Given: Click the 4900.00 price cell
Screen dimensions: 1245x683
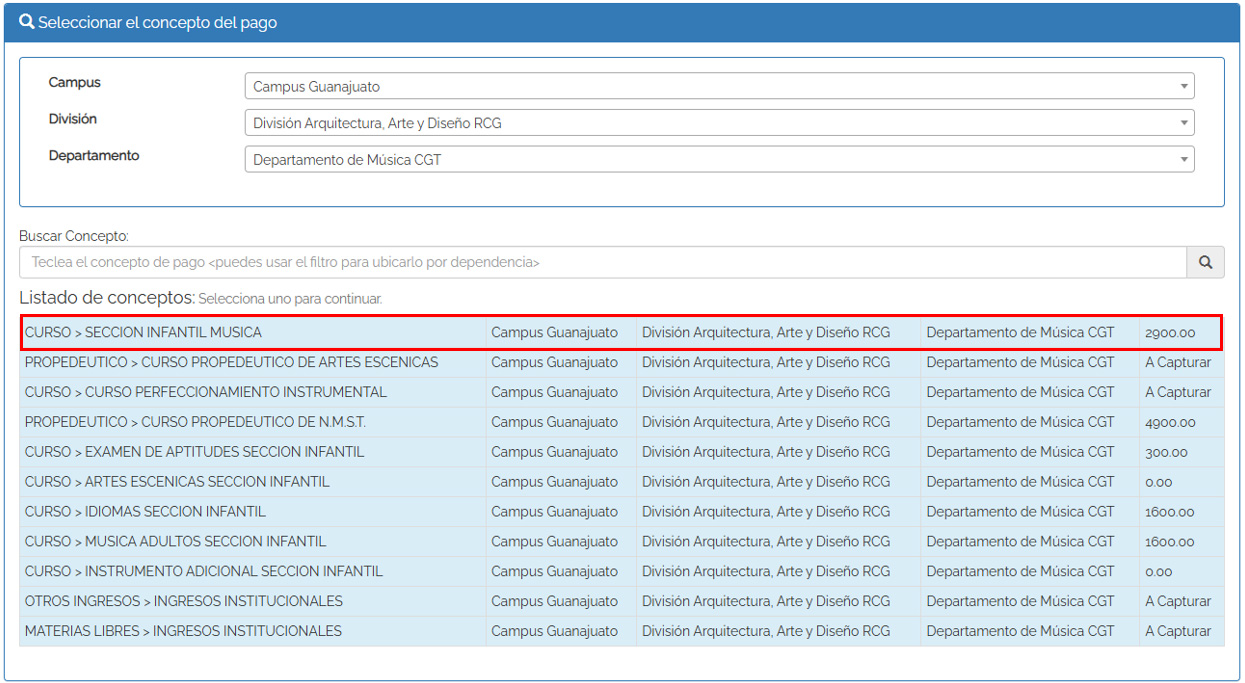Looking at the screenshot, I should (1170, 422).
